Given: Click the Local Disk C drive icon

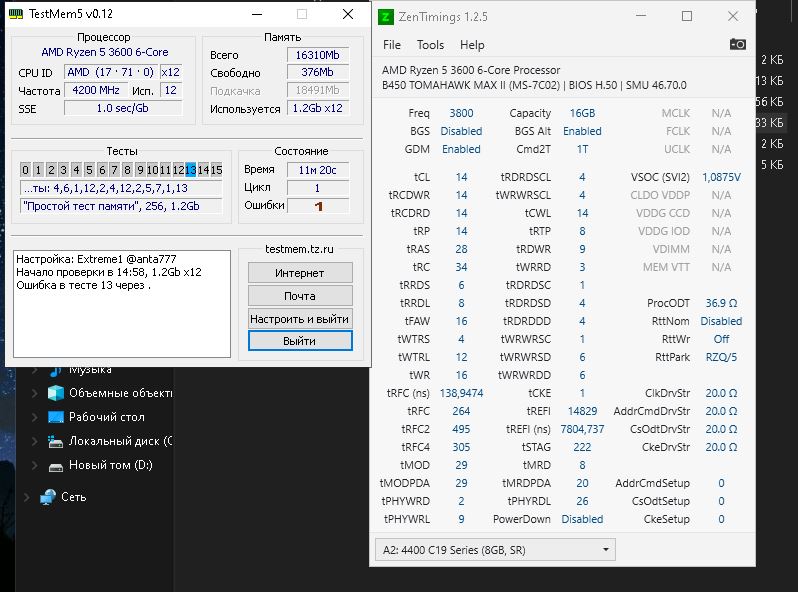Looking at the screenshot, I should point(55,441).
